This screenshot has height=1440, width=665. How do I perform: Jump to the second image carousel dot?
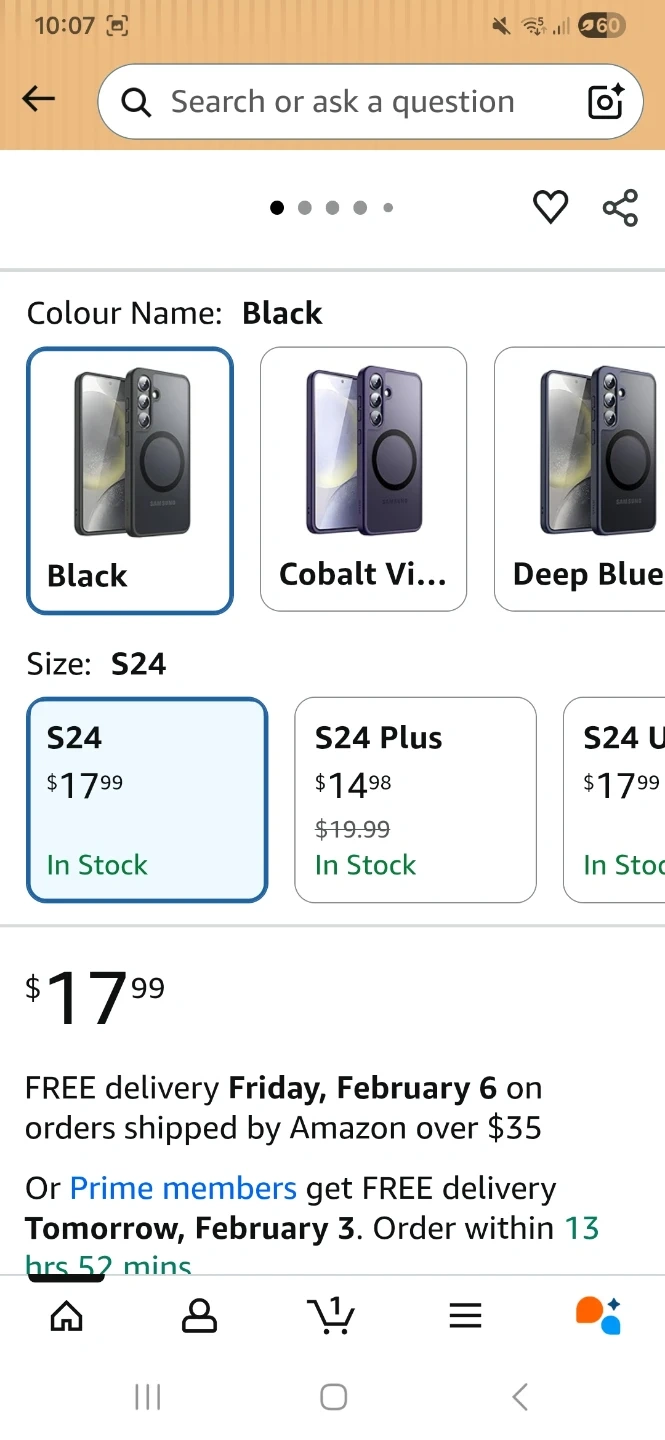pyautogui.click(x=305, y=208)
